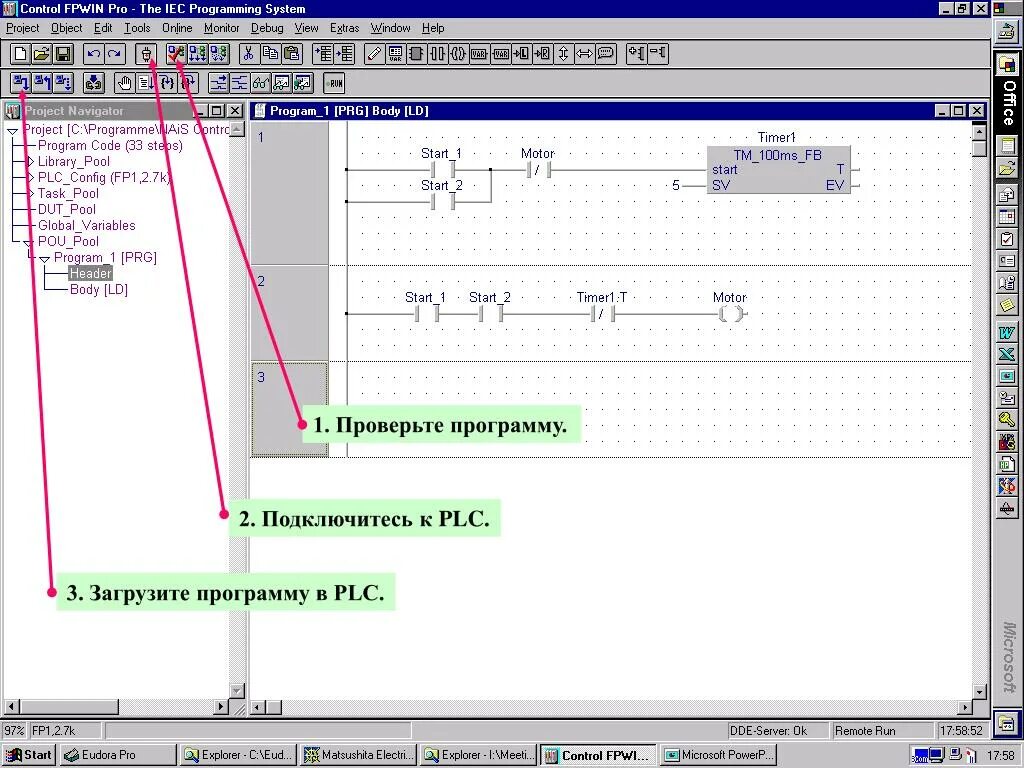The image size is (1024, 768).
Task: Click the Paste clipboard icon
Action: 291,54
